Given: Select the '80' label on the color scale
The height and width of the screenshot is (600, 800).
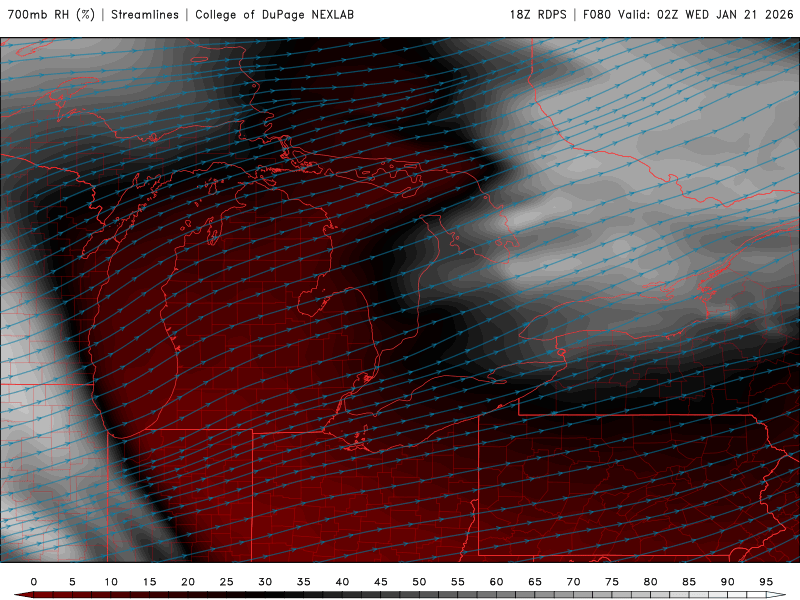Looking at the screenshot, I should coord(651,582).
